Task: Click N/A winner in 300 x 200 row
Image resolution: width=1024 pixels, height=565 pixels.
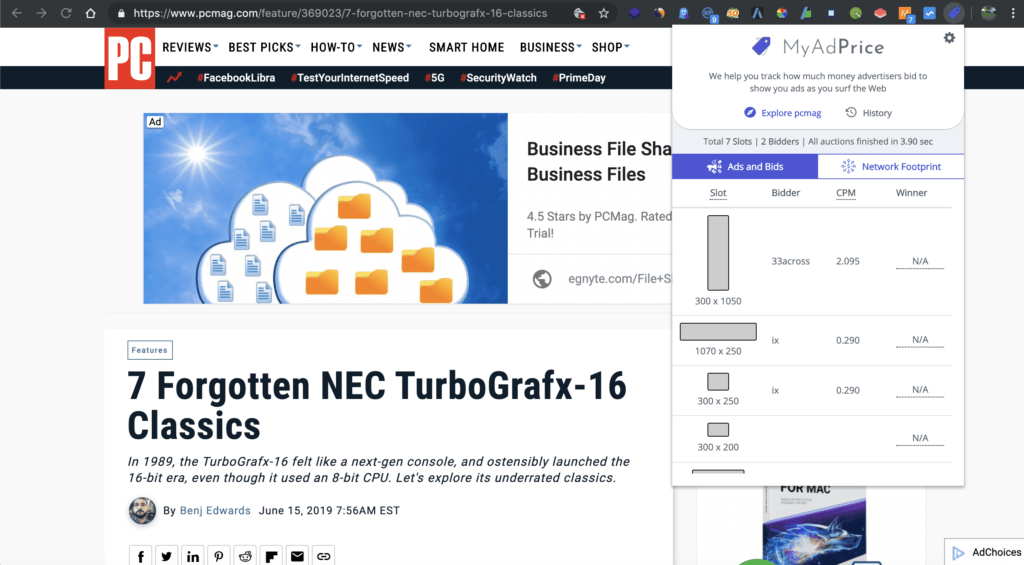Action: point(920,438)
